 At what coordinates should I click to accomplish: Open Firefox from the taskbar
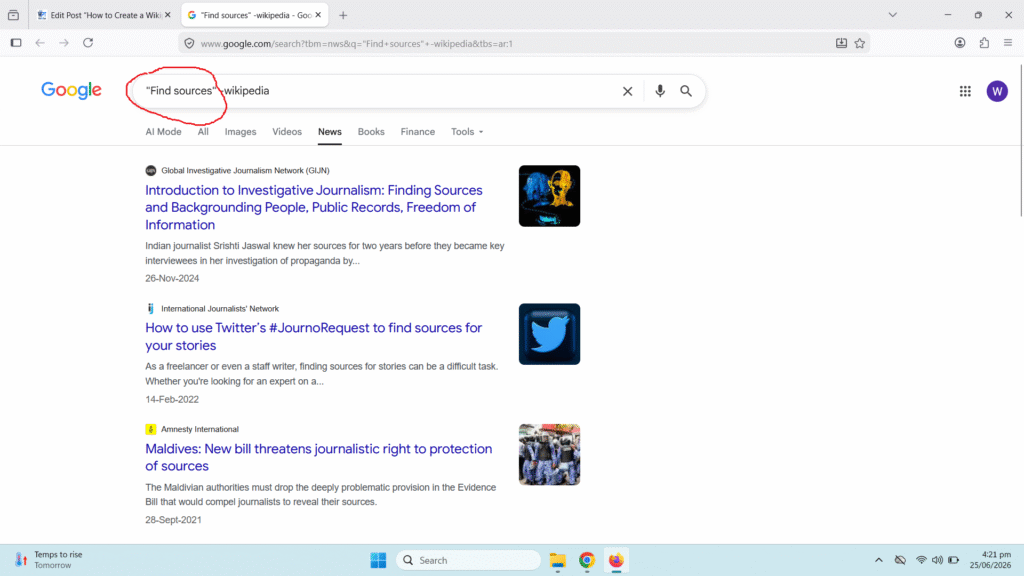616,560
